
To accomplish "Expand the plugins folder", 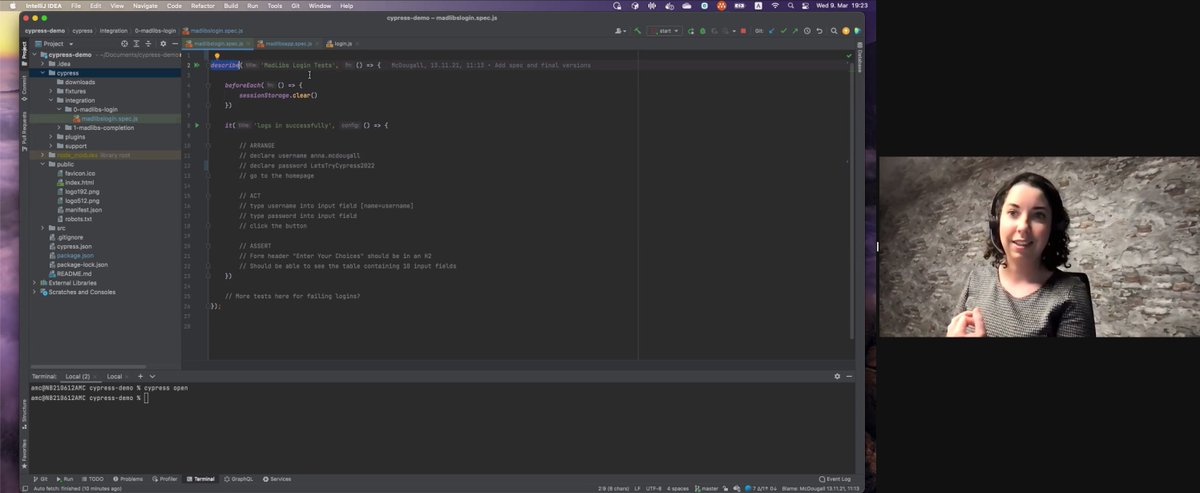I will point(52,137).
